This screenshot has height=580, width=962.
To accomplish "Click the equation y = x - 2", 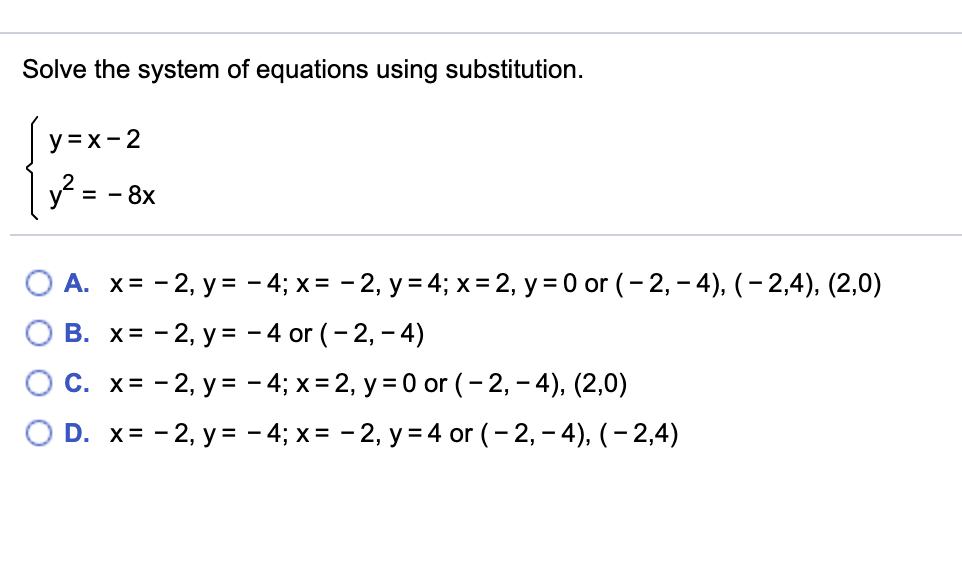I will pyautogui.click(x=95, y=140).
